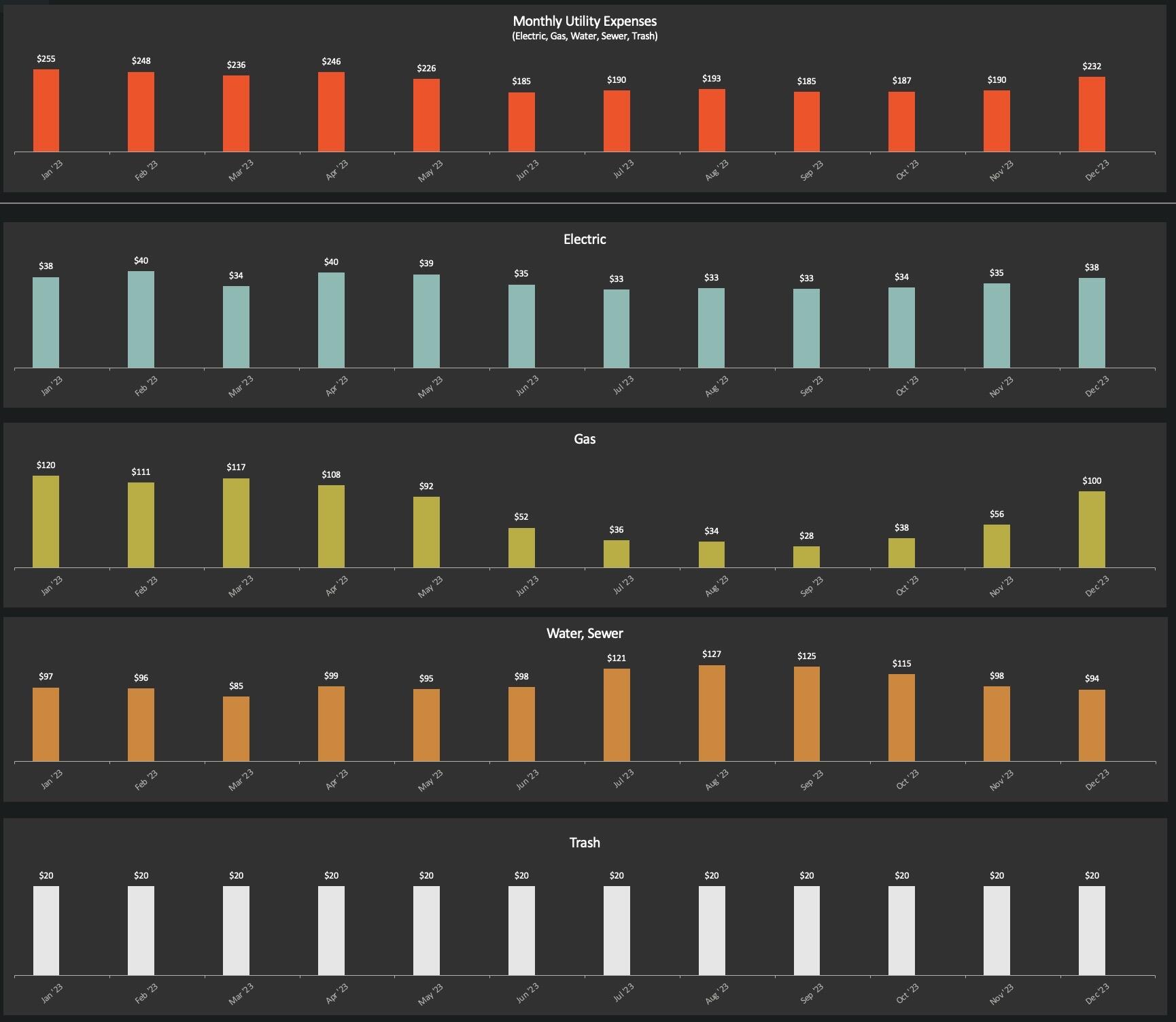
Task: Select the $115 label in Water, Sewer chart
Action: coord(901,663)
